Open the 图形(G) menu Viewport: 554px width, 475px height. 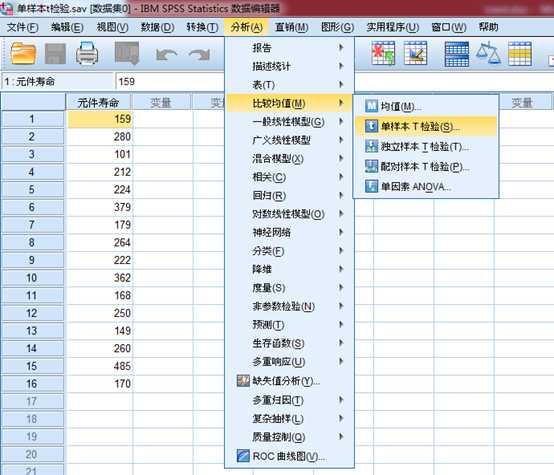(x=337, y=27)
